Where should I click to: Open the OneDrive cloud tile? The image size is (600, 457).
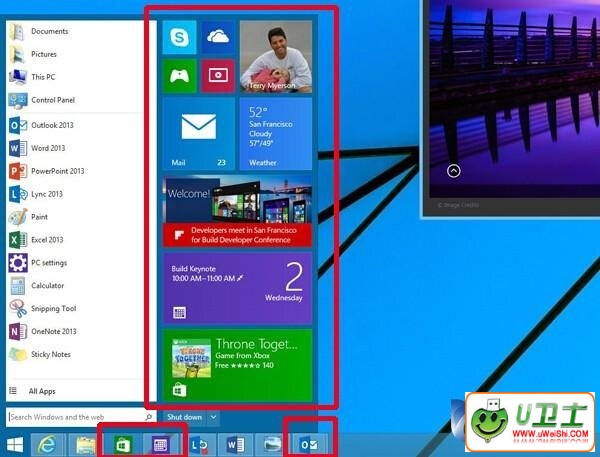pyautogui.click(x=218, y=38)
